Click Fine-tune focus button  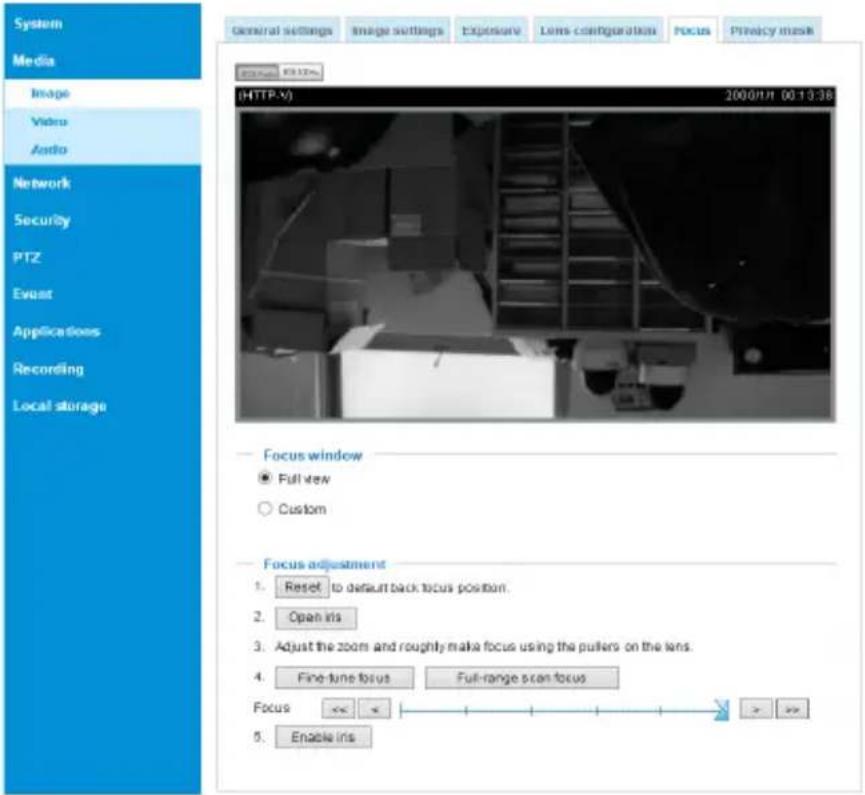tap(344, 677)
